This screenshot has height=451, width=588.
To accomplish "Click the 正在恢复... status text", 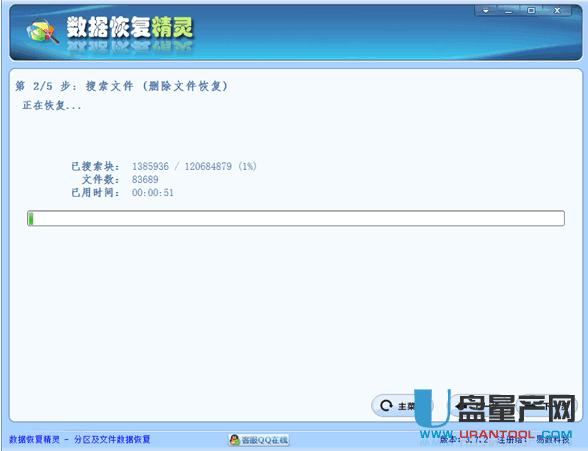I will pyautogui.click(x=52, y=105).
